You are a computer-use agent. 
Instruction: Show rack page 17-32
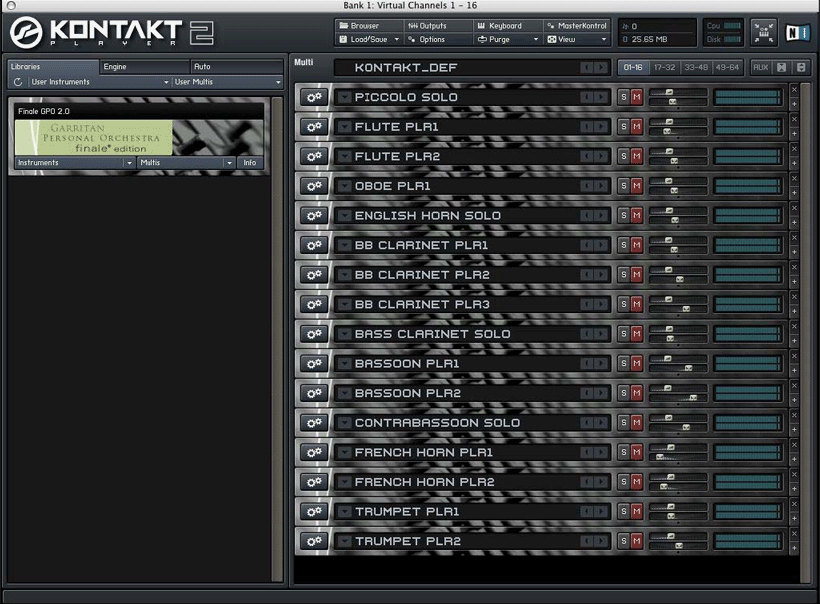coord(664,67)
